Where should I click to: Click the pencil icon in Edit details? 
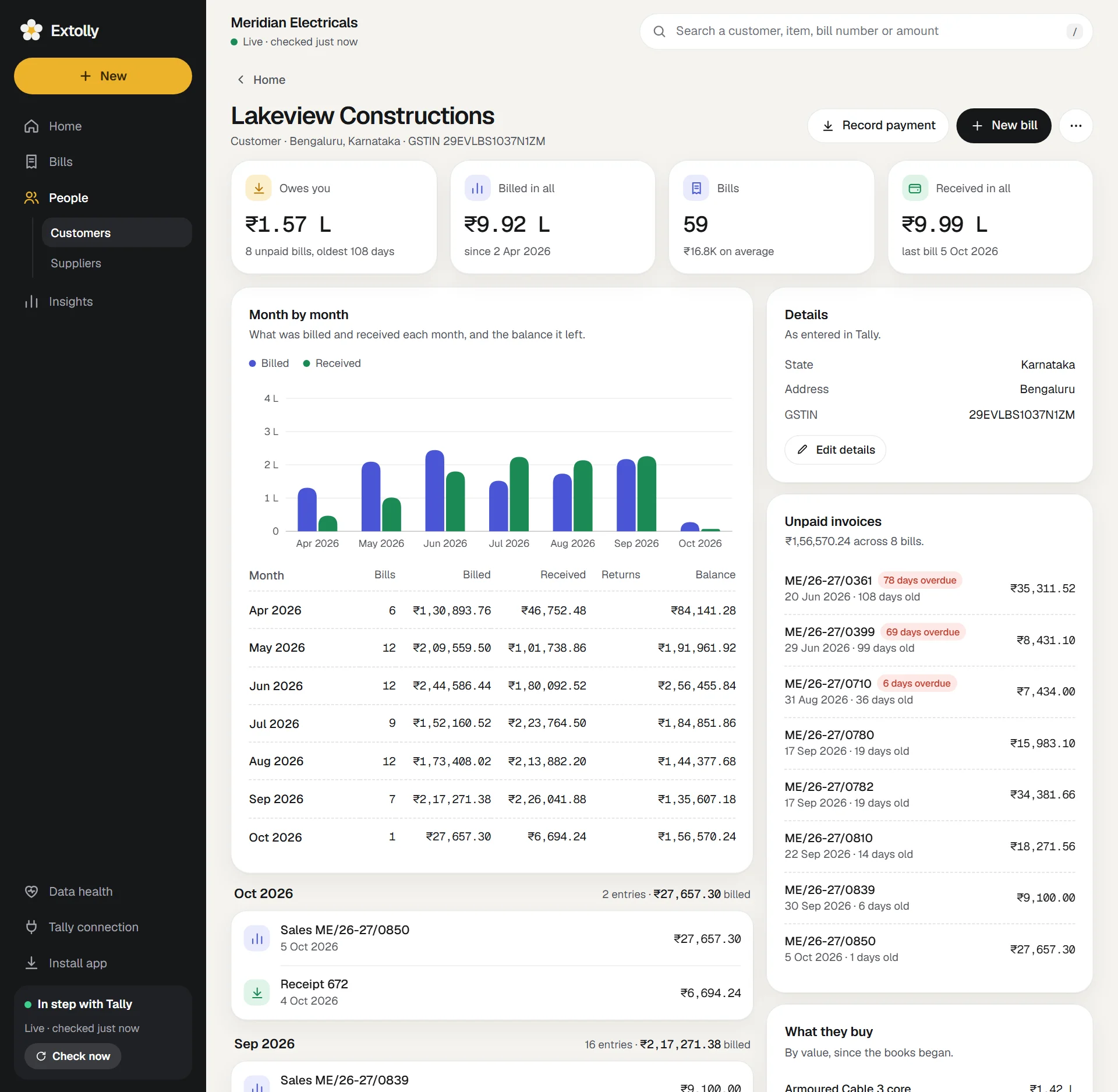click(x=802, y=450)
